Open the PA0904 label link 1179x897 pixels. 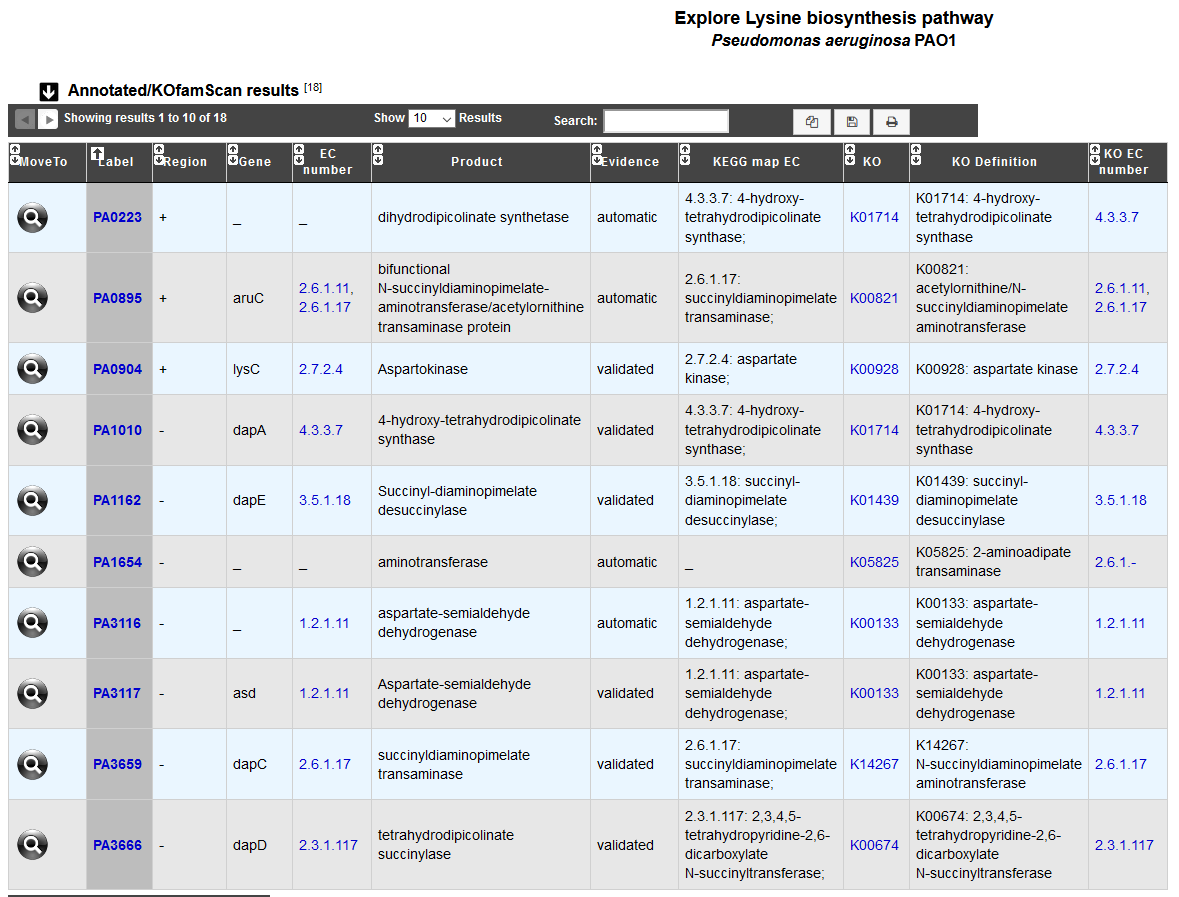tap(117, 369)
